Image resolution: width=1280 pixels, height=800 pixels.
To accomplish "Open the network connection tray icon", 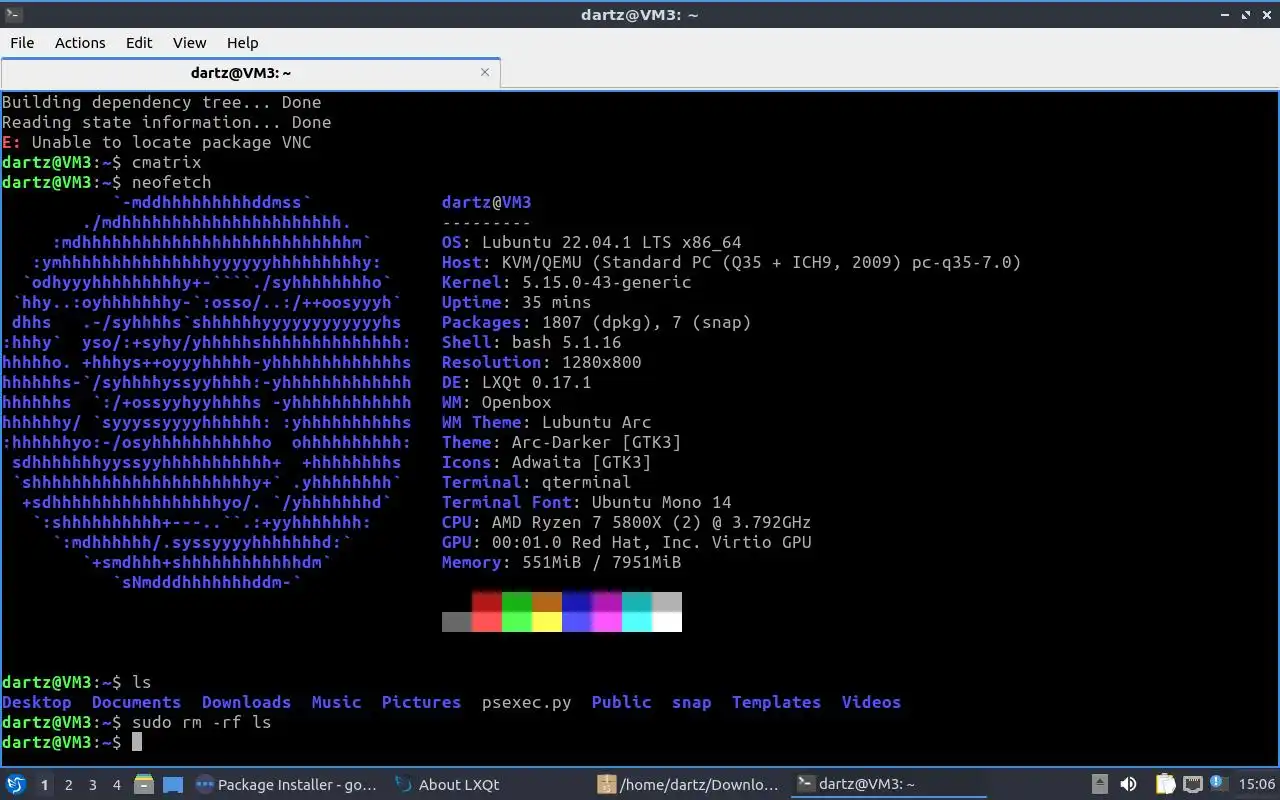I will [1192, 784].
